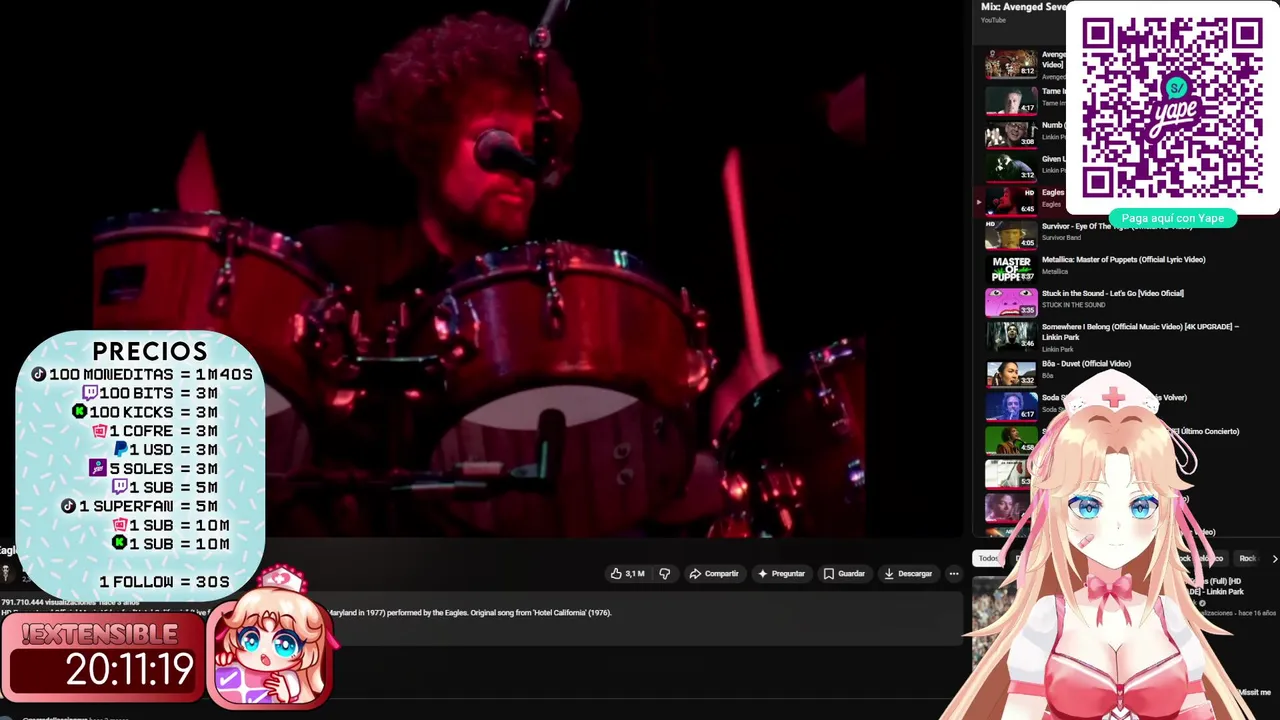Click the 5 SOLES = 3M row
Screen dimensions: 1280x720
pos(154,468)
